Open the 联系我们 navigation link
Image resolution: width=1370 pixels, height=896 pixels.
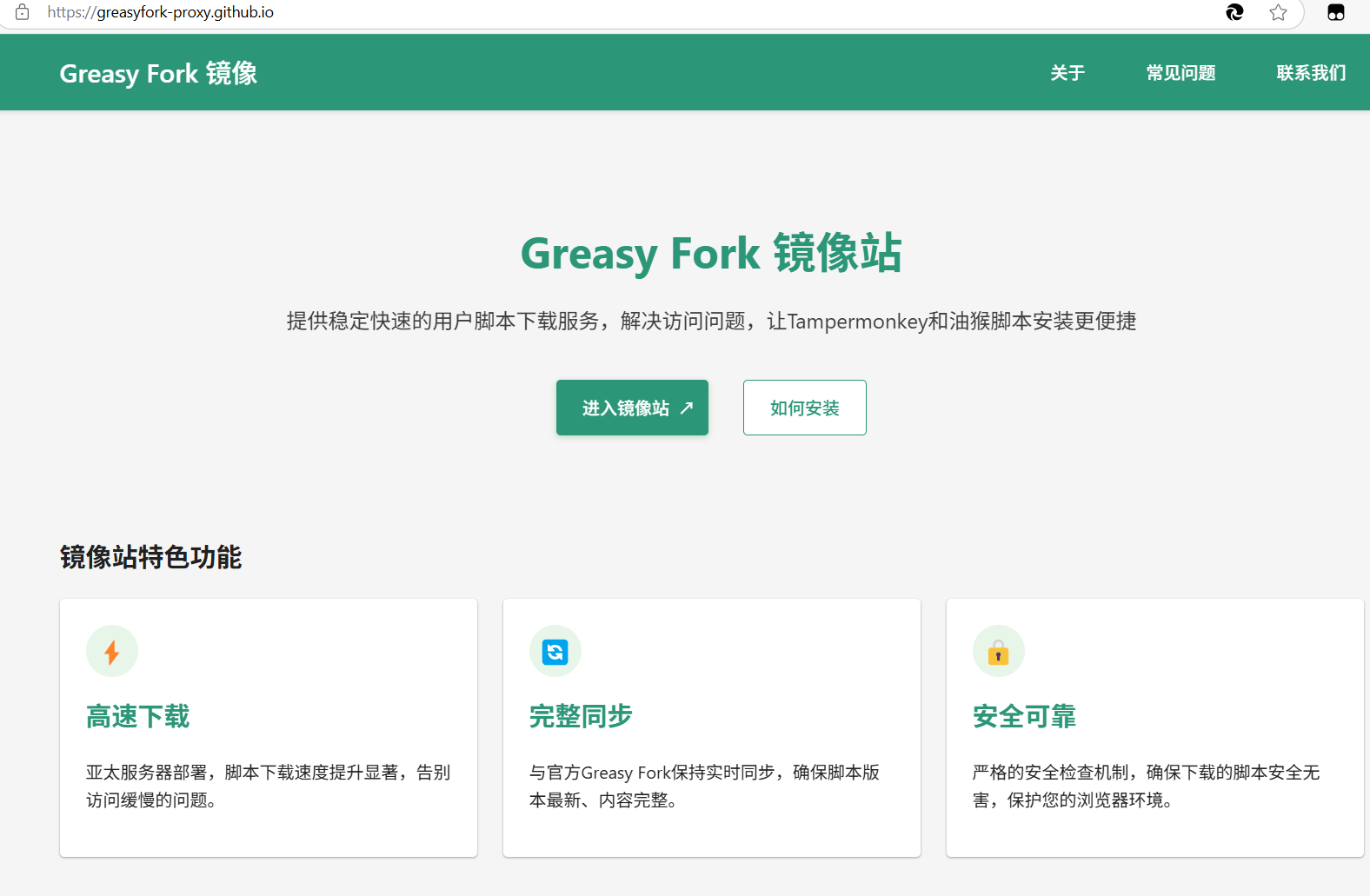(x=1311, y=73)
